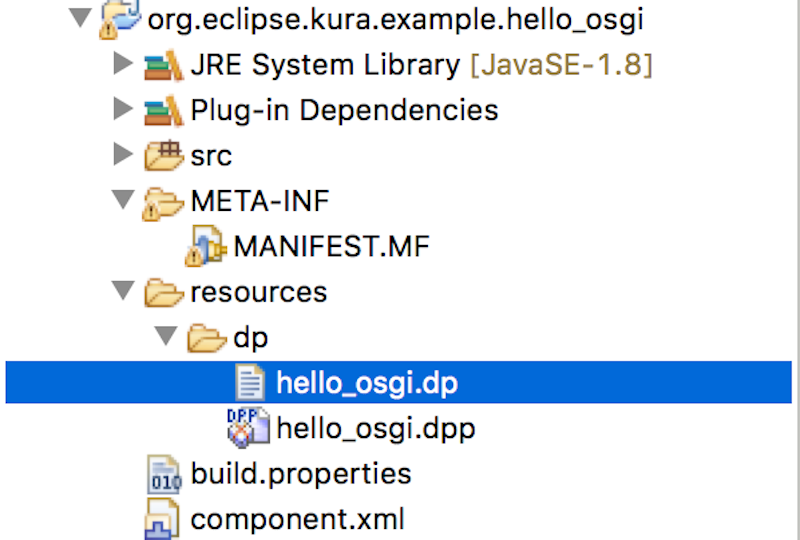Select the component.xml file
This screenshot has width=800, height=540.
[x=297, y=520]
